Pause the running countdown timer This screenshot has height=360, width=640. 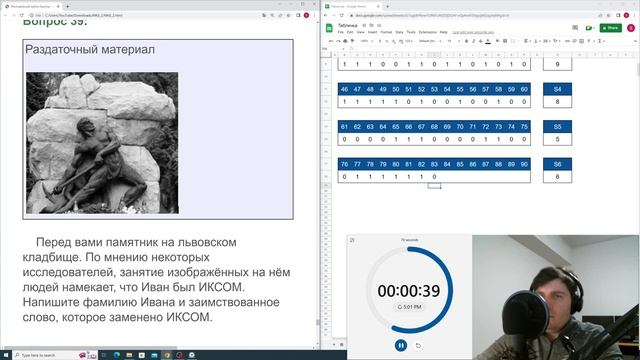point(401,345)
